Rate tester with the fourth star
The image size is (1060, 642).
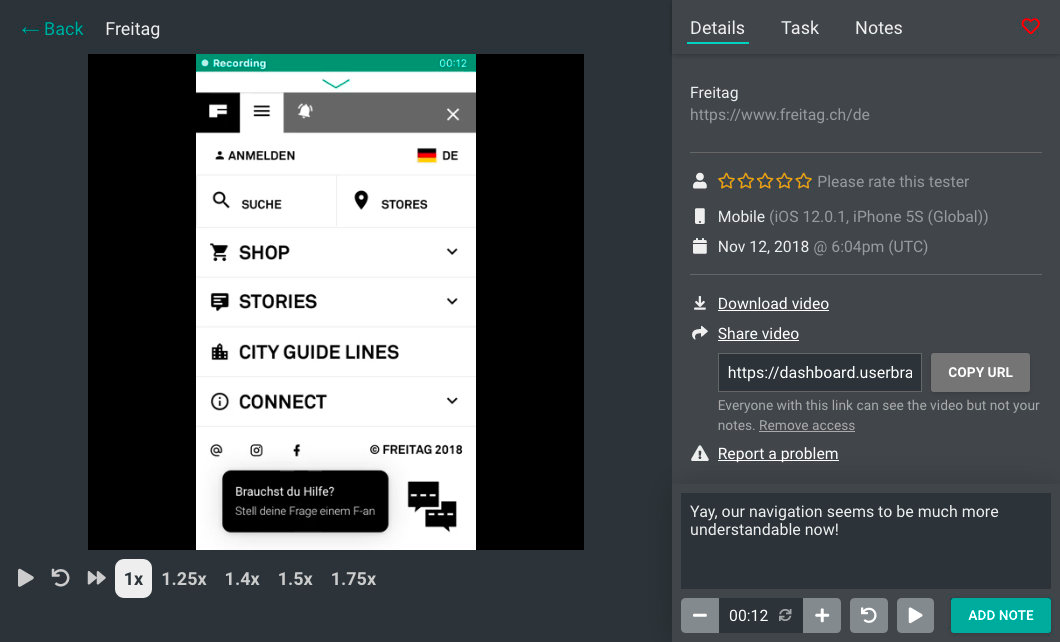point(784,181)
